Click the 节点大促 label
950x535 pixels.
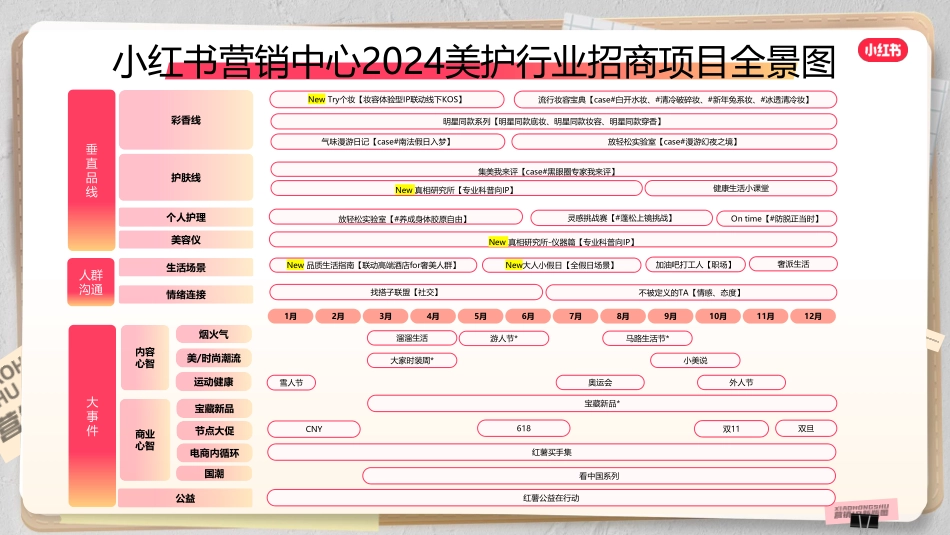(214, 431)
